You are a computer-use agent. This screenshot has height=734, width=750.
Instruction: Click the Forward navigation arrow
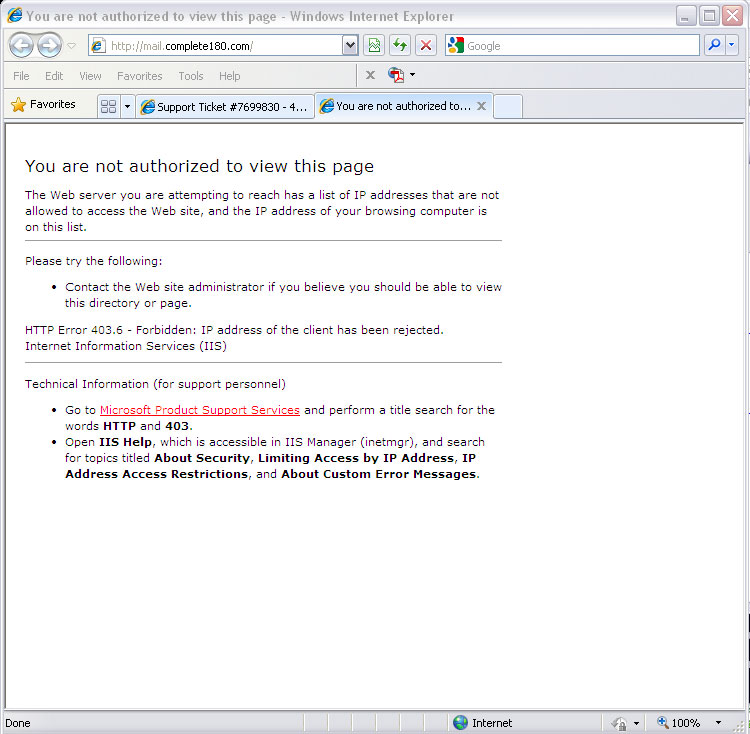coord(48,46)
